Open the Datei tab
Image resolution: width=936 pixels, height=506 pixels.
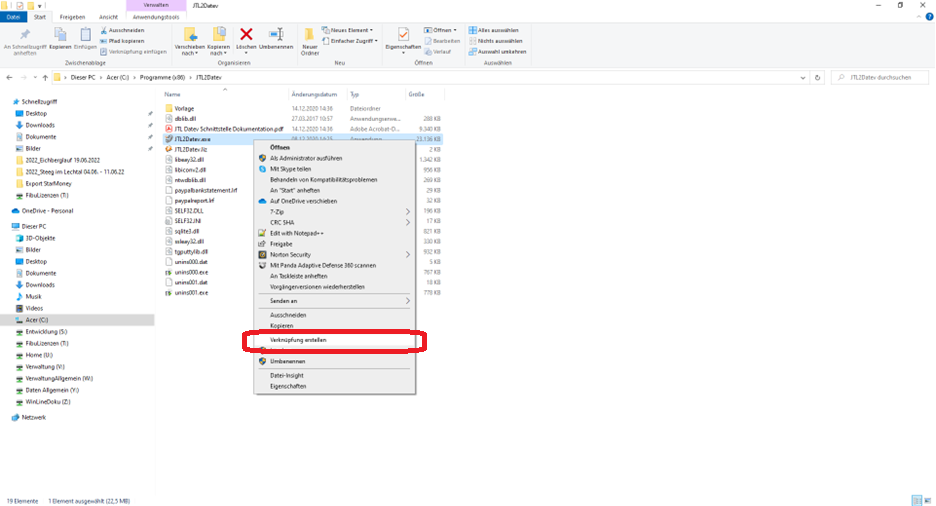[14, 17]
